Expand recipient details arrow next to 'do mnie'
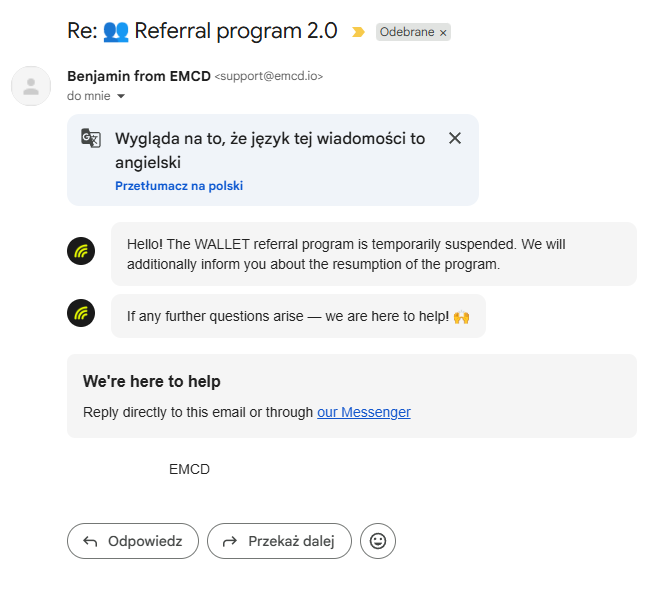Image resolution: width=646 pixels, height=592 pixels. coord(121,96)
